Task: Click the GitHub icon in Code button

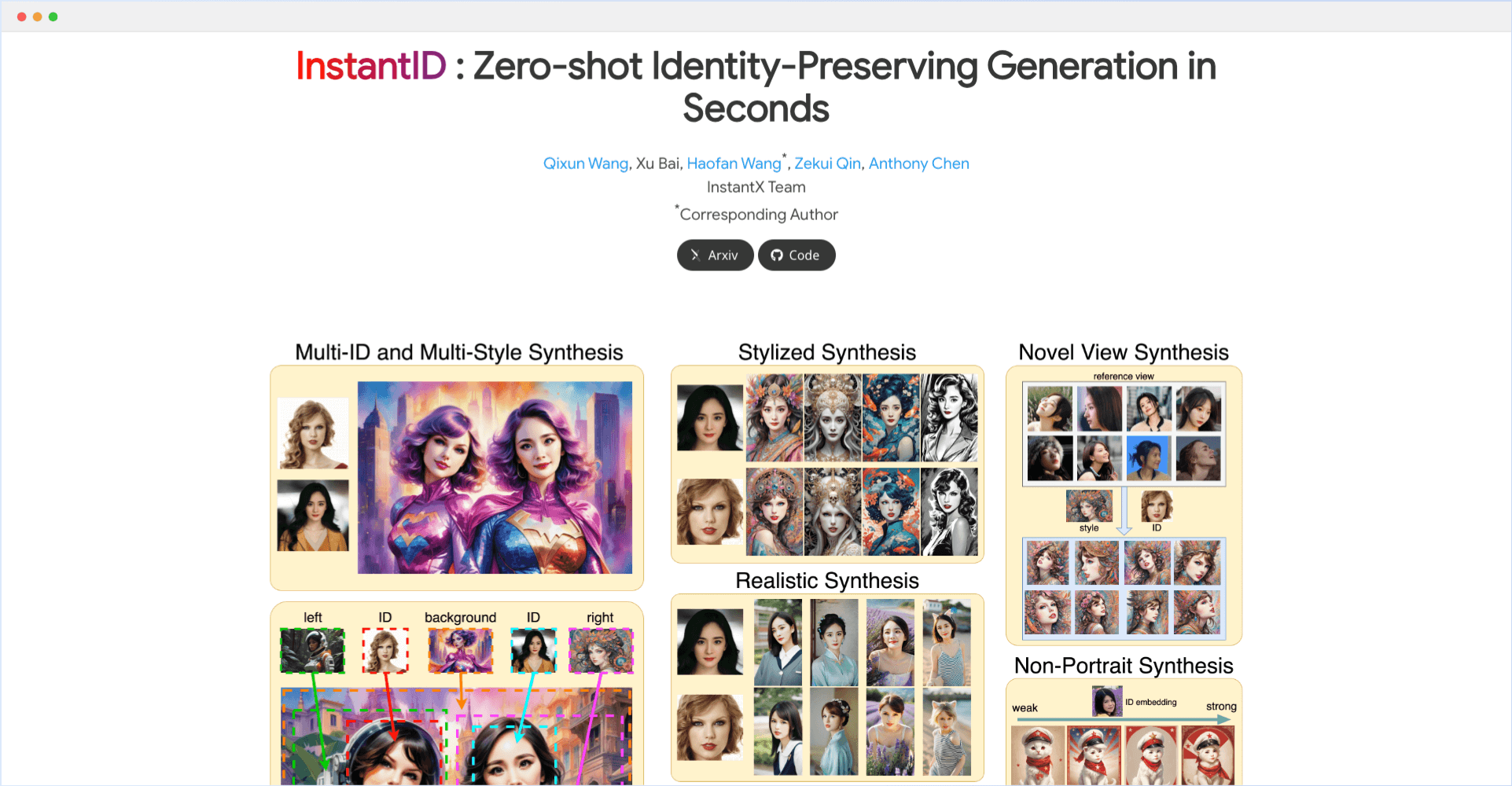Action: [x=777, y=255]
